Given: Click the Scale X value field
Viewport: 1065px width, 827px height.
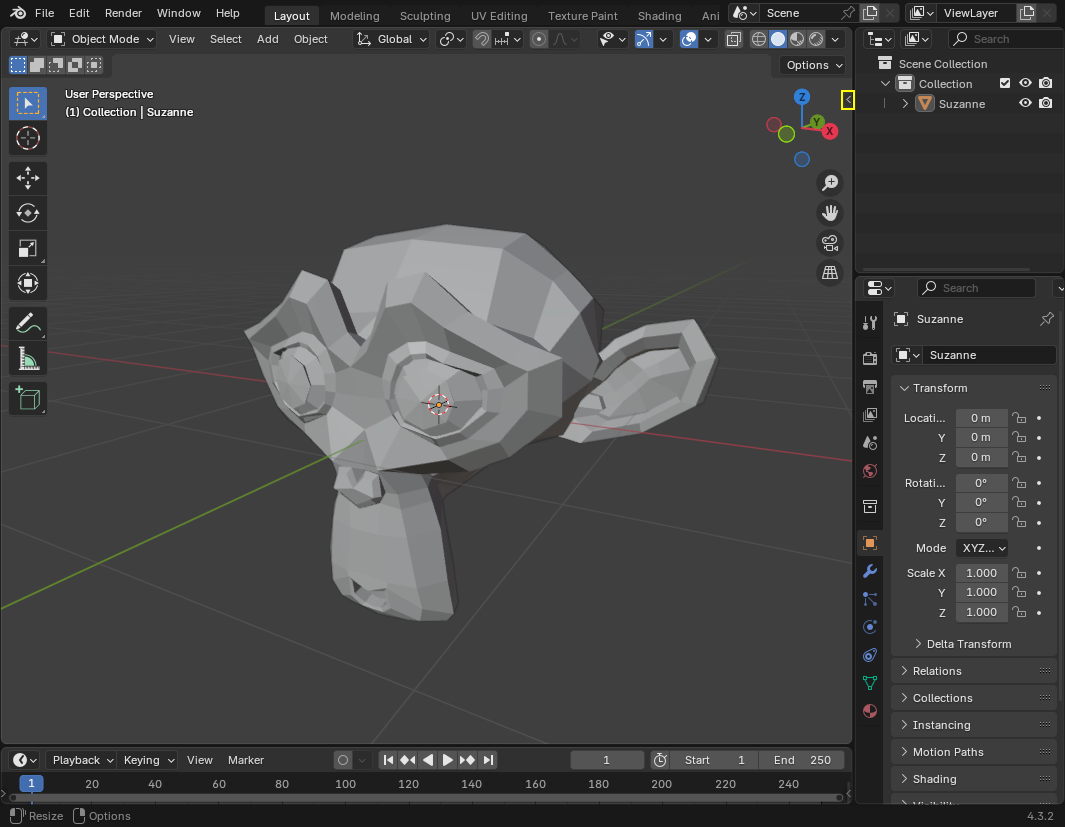Looking at the screenshot, I should click(980, 573).
